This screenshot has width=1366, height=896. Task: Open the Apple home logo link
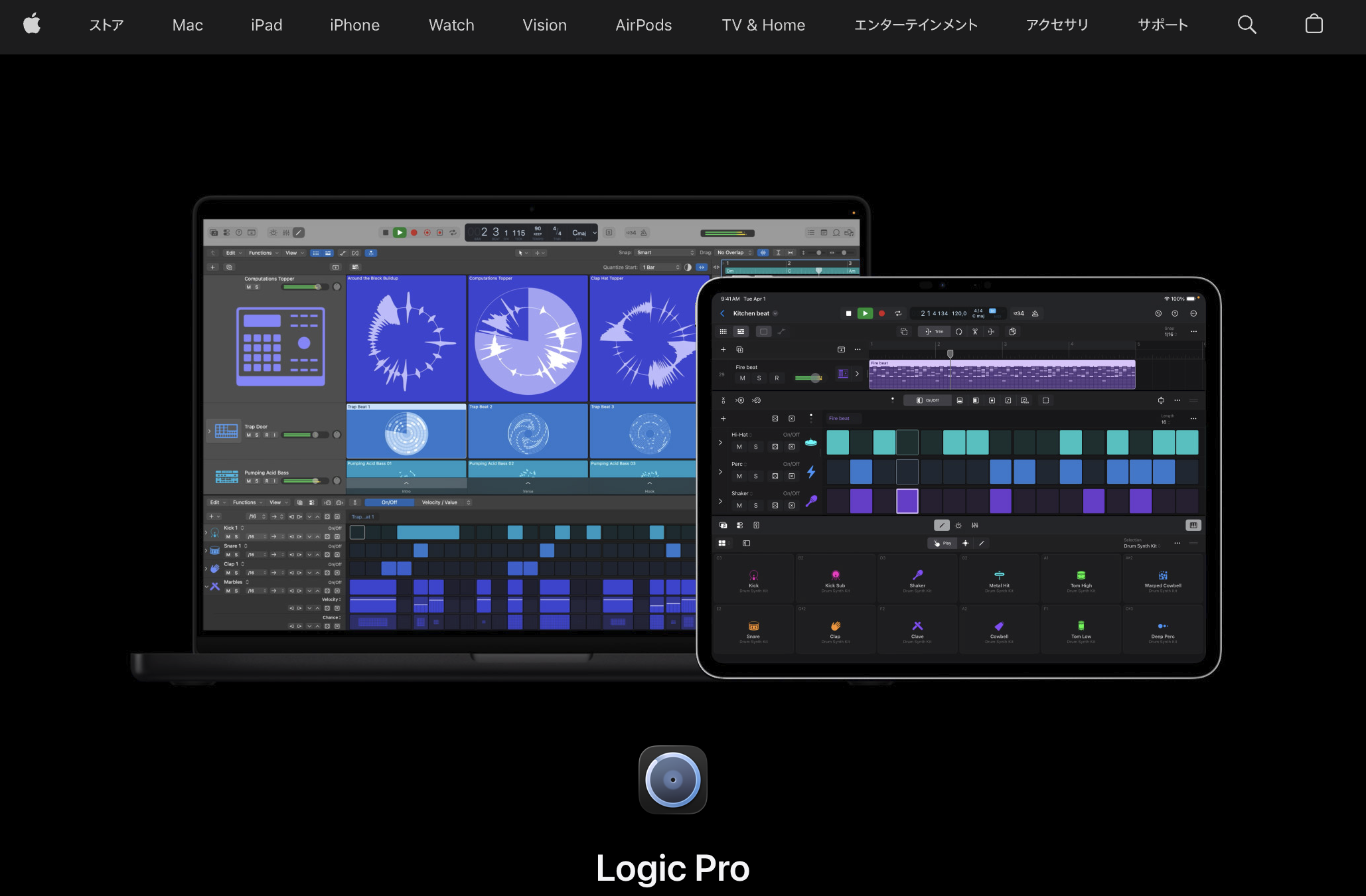click(x=32, y=25)
